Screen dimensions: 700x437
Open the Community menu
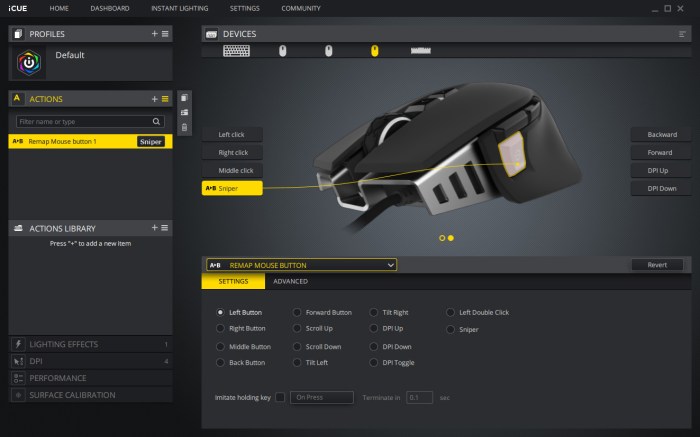[301, 8]
